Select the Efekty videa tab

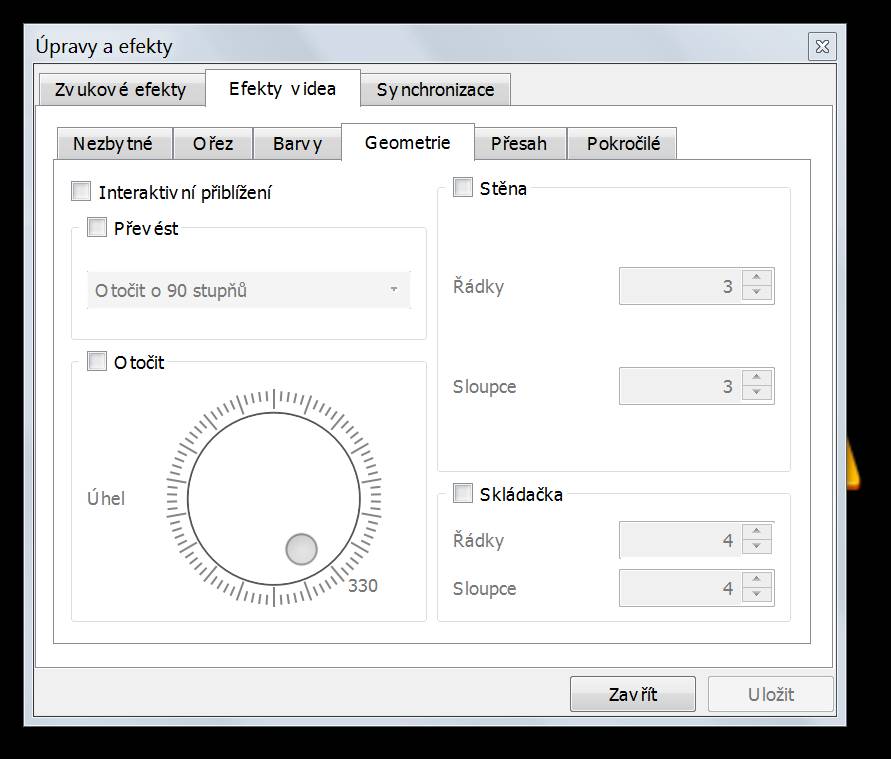tap(282, 89)
